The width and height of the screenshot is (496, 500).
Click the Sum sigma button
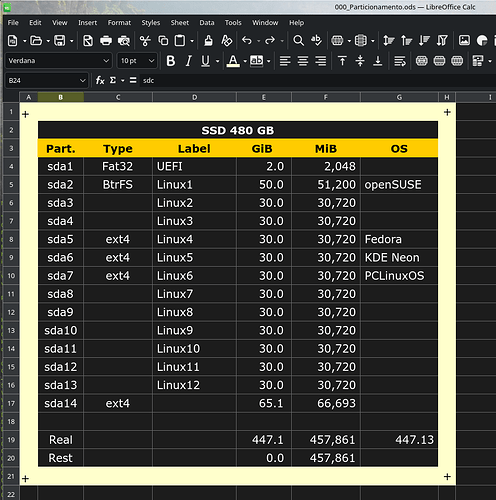point(113,80)
